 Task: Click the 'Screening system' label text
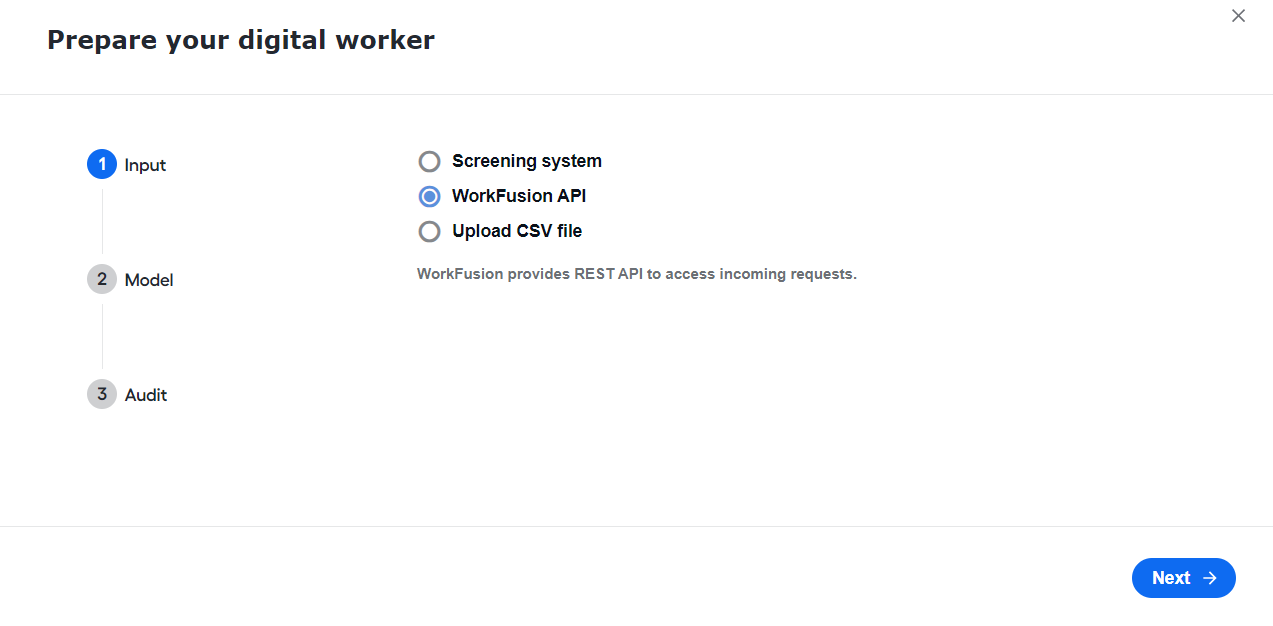(x=527, y=161)
